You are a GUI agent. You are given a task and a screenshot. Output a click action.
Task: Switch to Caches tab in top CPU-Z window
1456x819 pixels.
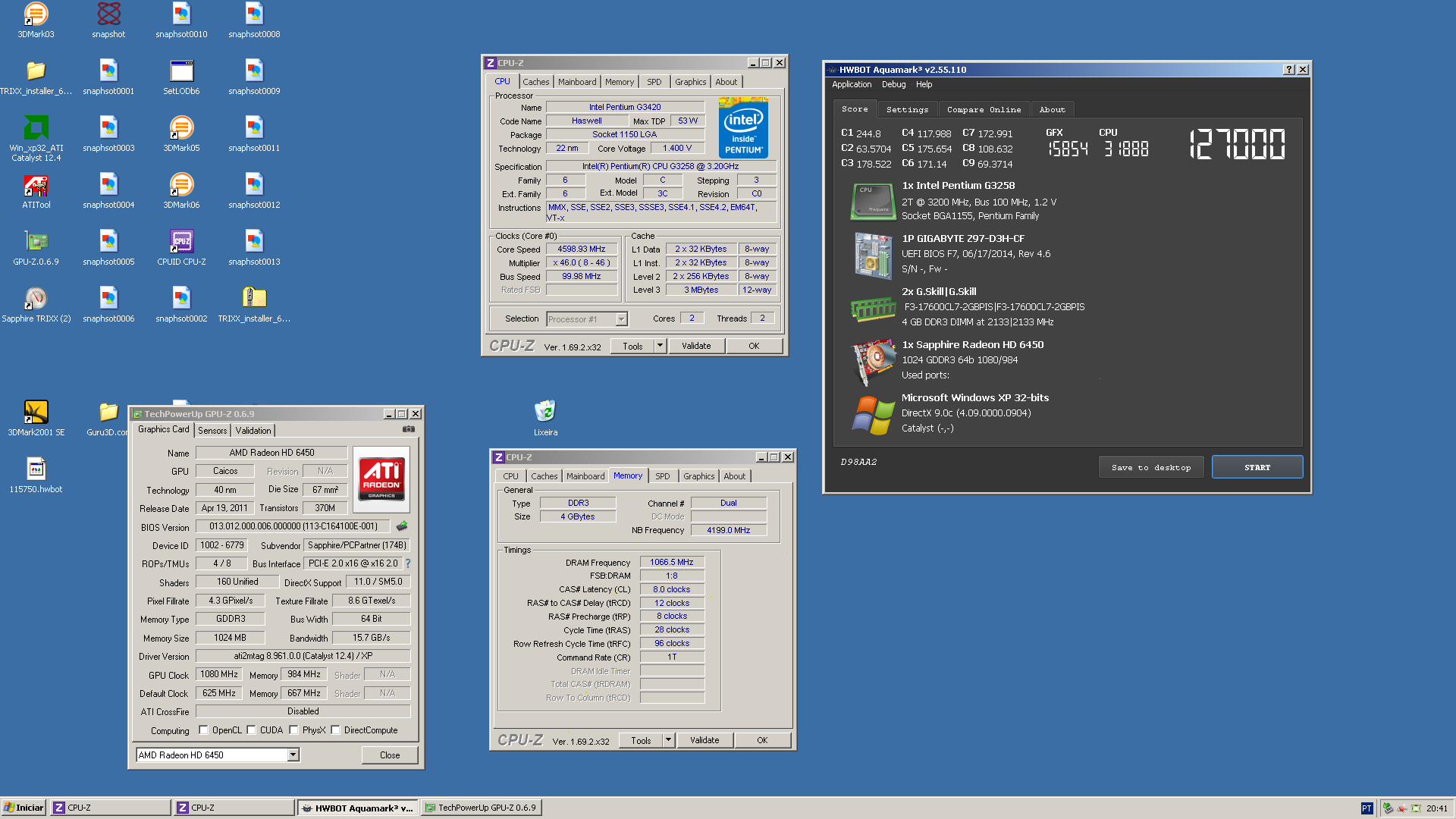536,82
